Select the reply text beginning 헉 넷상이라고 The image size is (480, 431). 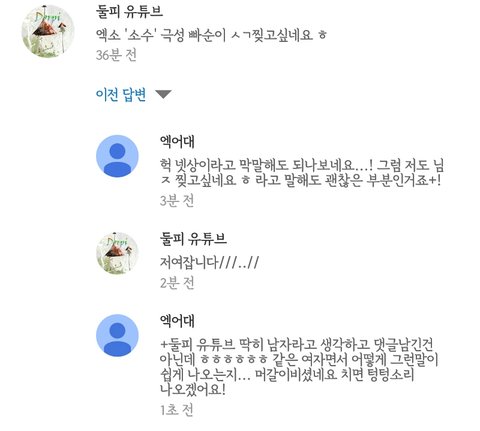302,173
